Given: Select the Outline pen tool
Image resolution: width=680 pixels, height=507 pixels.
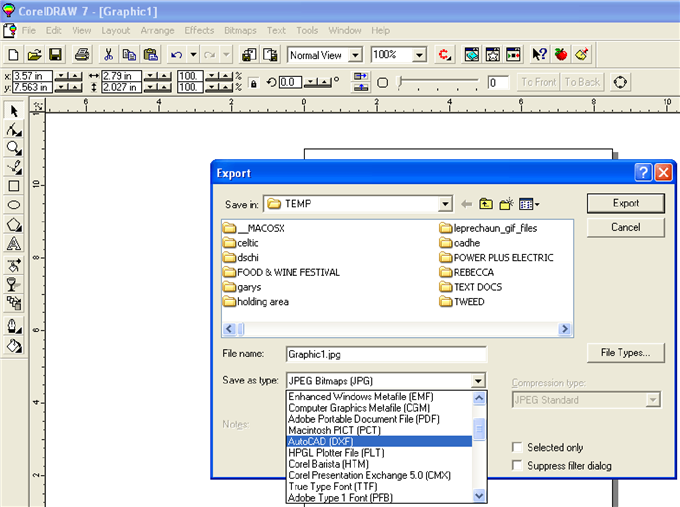Looking at the screenshot, I should 14,326.
